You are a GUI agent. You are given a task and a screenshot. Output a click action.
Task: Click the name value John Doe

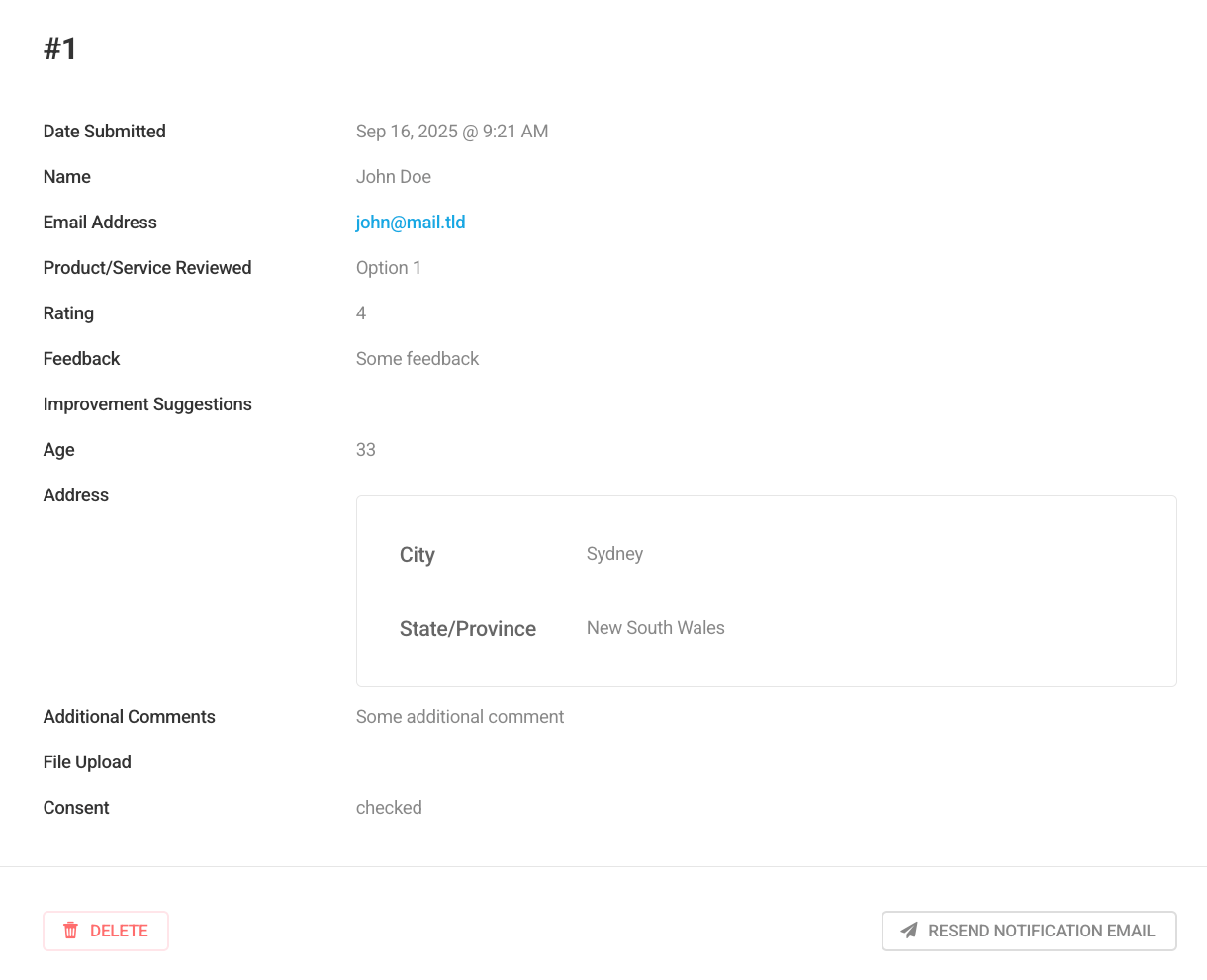[393, 177]
